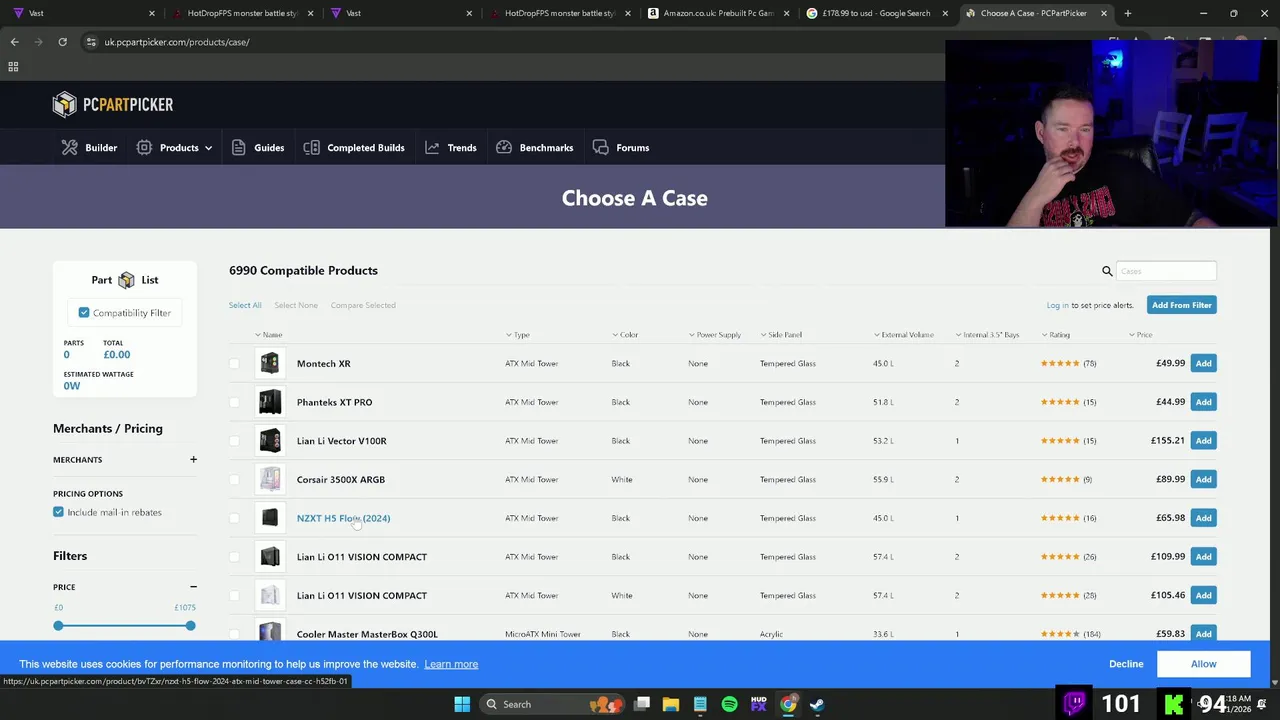1280x720 pixels.
Task: Click Learn more in cookie banner
Action: (x=451, y=664)
